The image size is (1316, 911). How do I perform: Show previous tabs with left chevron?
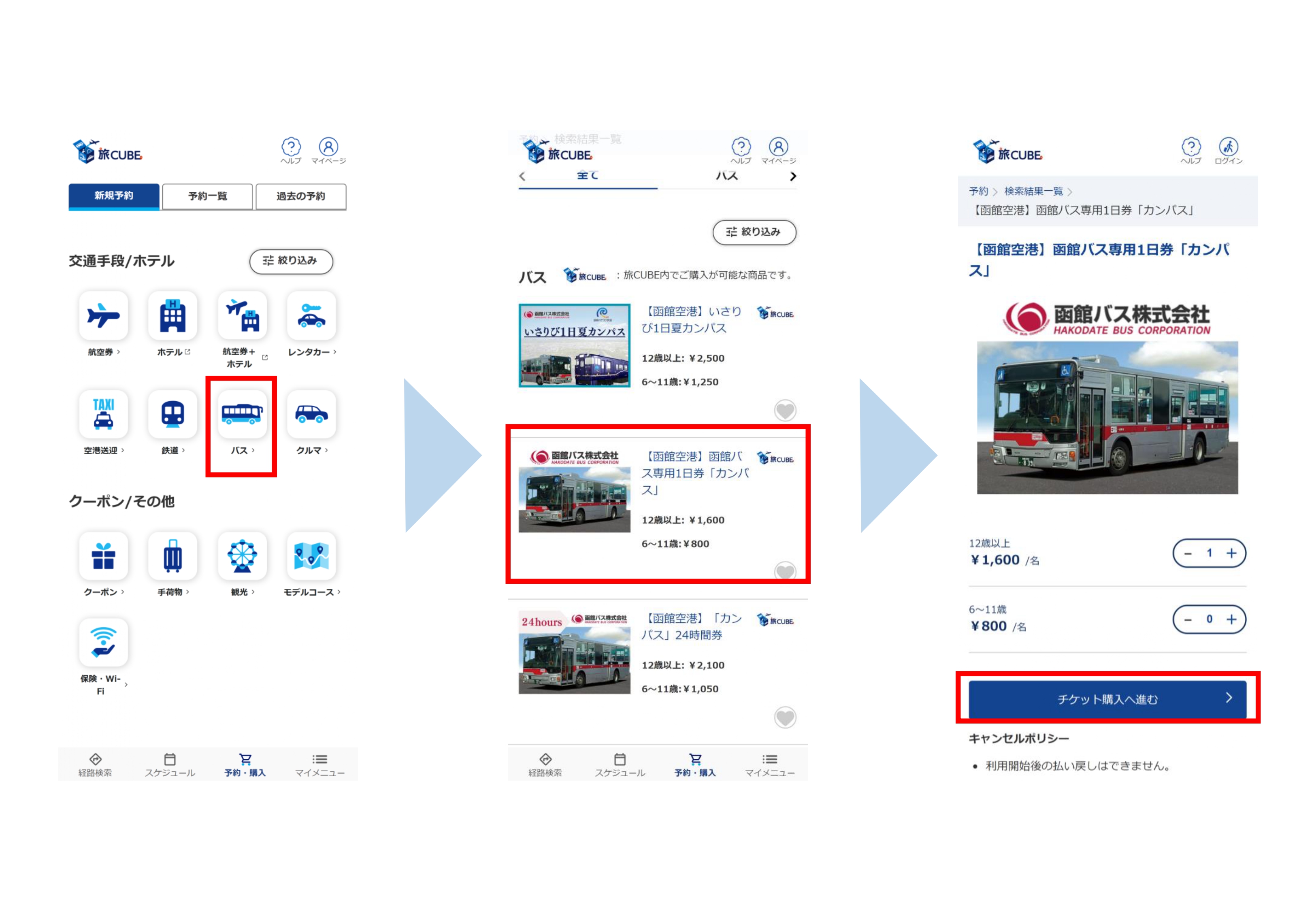pyautogui.click(x=522, y=177)
